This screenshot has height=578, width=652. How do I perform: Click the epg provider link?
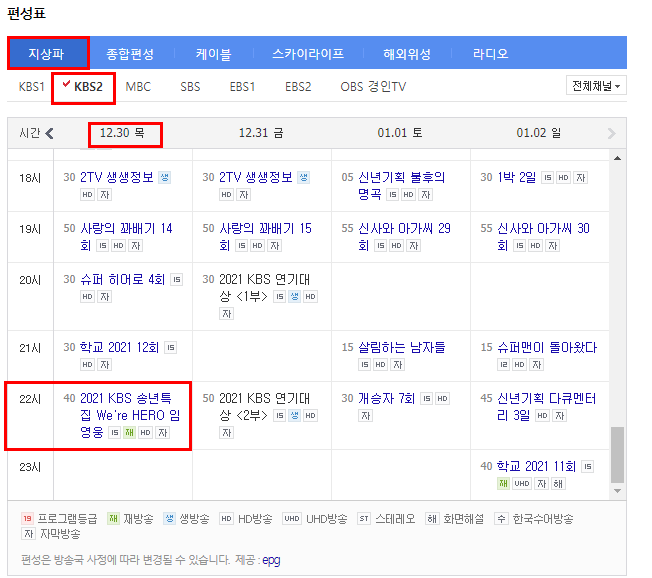click(271, 560)
